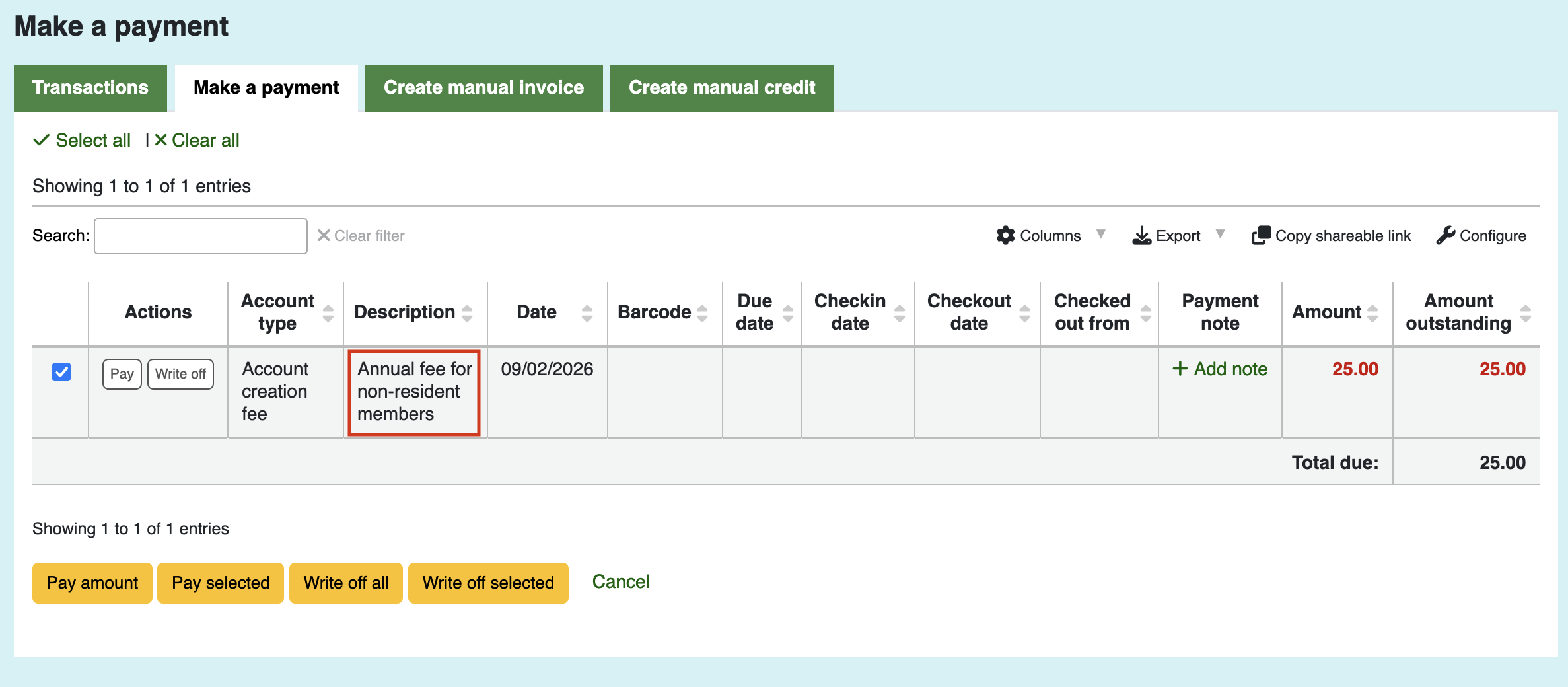
Task: Click the Export download icon
Action: click(x=1141, y=236)
